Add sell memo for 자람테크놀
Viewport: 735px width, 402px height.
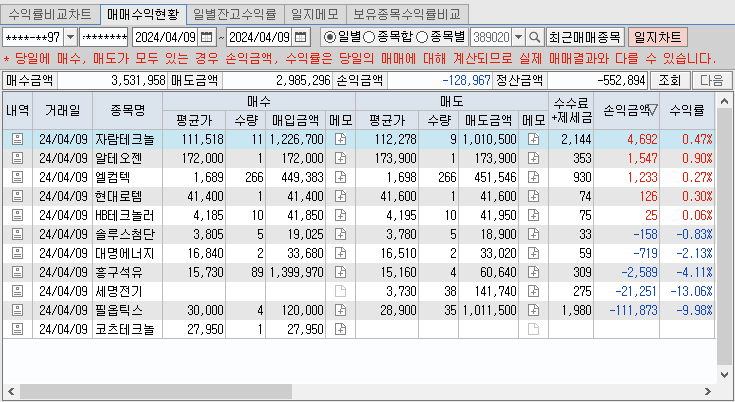pos(533,139)
